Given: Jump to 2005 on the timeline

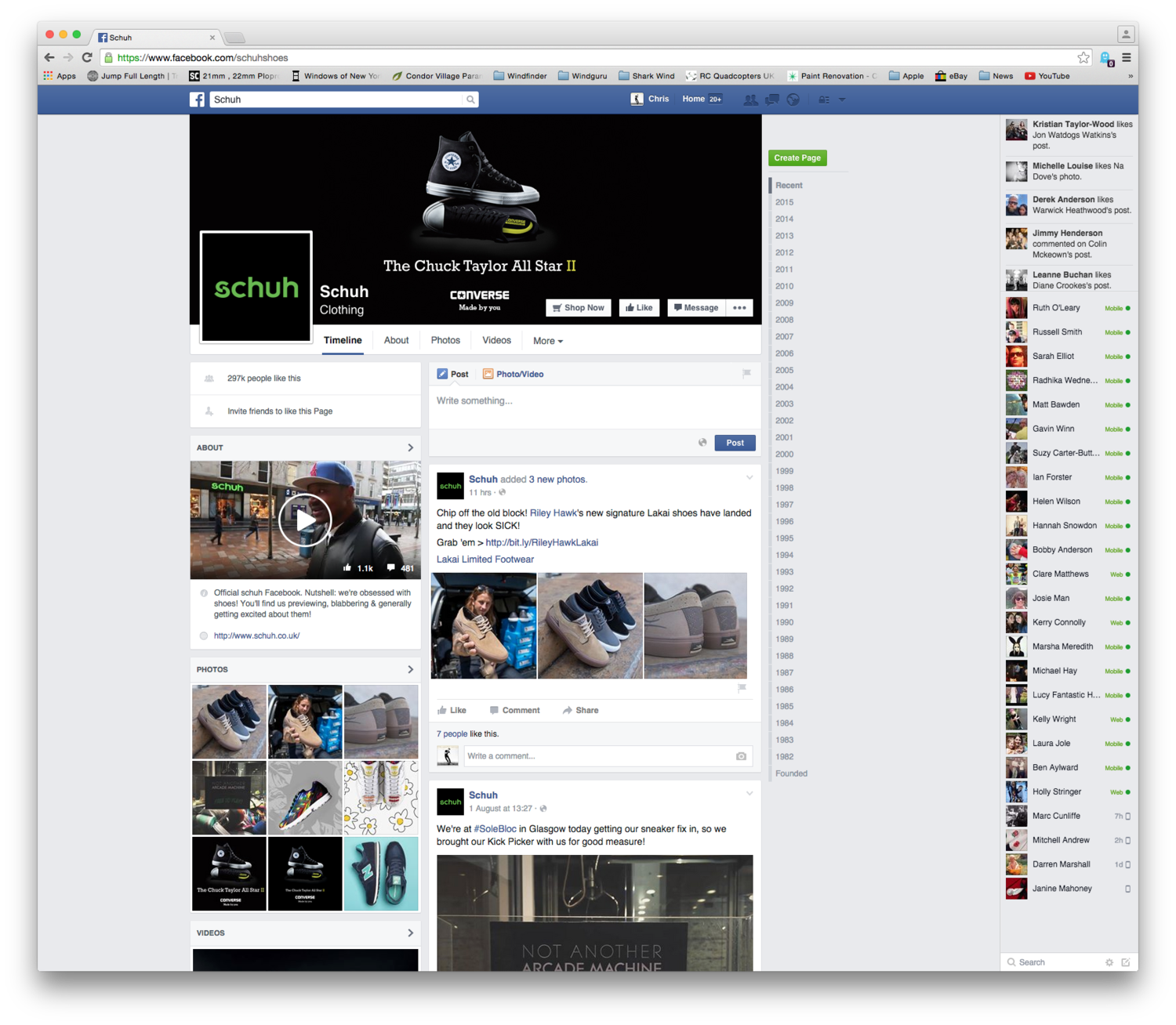Looking at the screenshot, I should click(x=784, y=370).
